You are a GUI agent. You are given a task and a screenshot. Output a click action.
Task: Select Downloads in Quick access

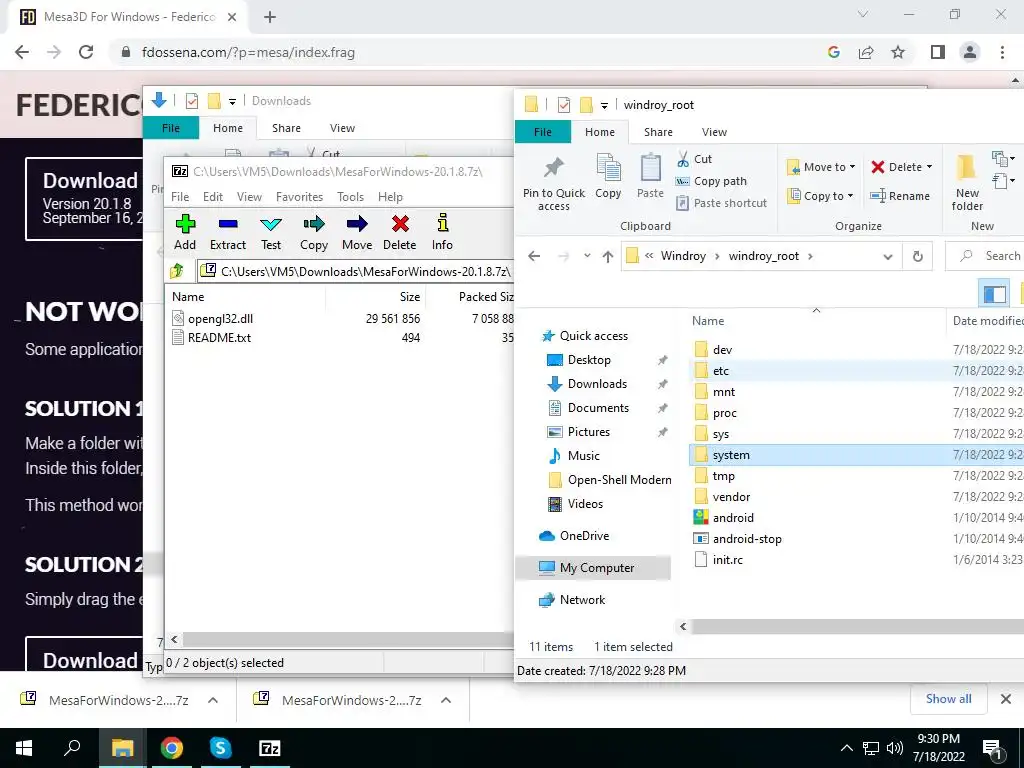[x=597, y=384]
